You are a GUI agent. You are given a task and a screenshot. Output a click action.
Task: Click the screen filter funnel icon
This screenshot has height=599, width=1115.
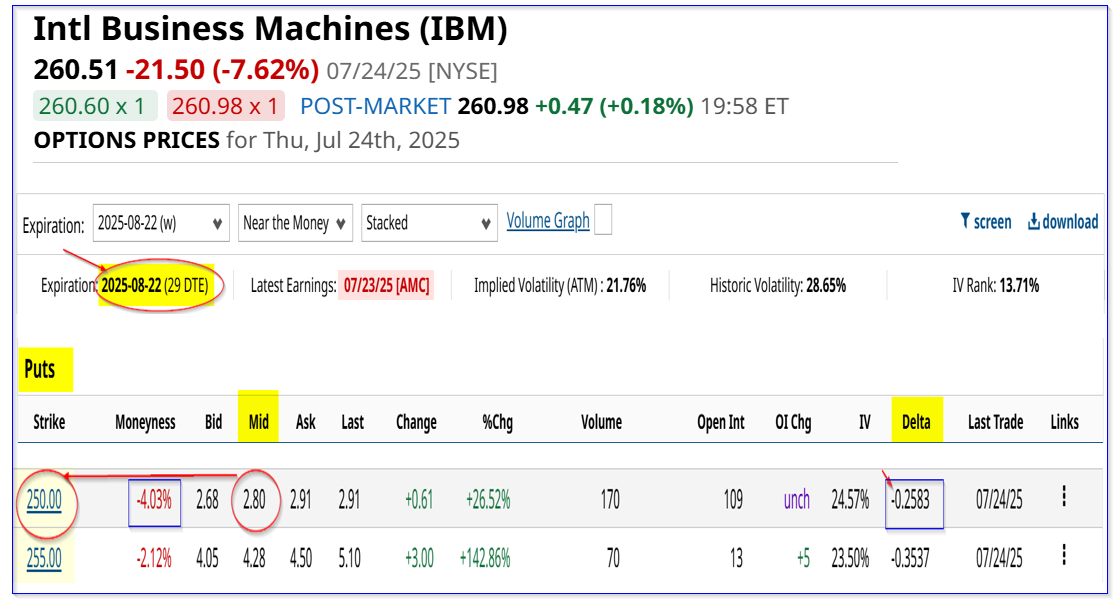point(965,221)
